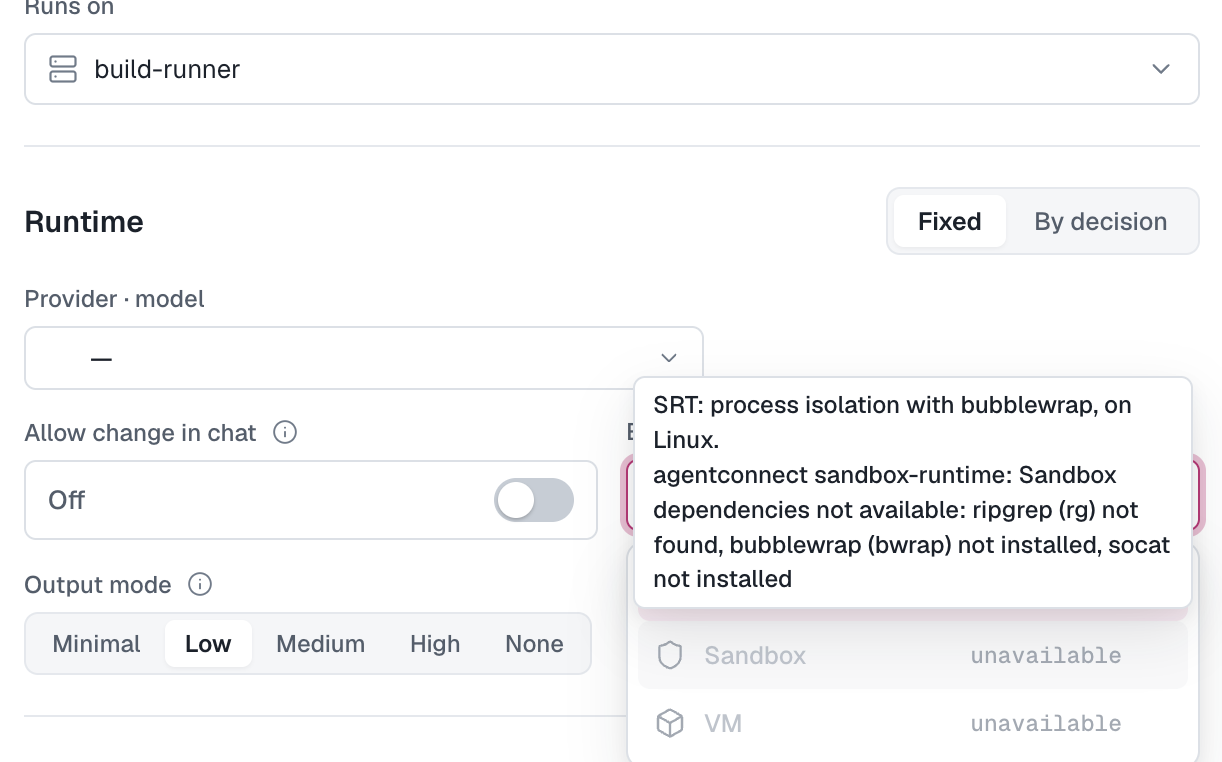The width and height of the screenshot is (1222, 762).
Task: Switch runtime to By decision
Action: click(x=1100, y=221)
